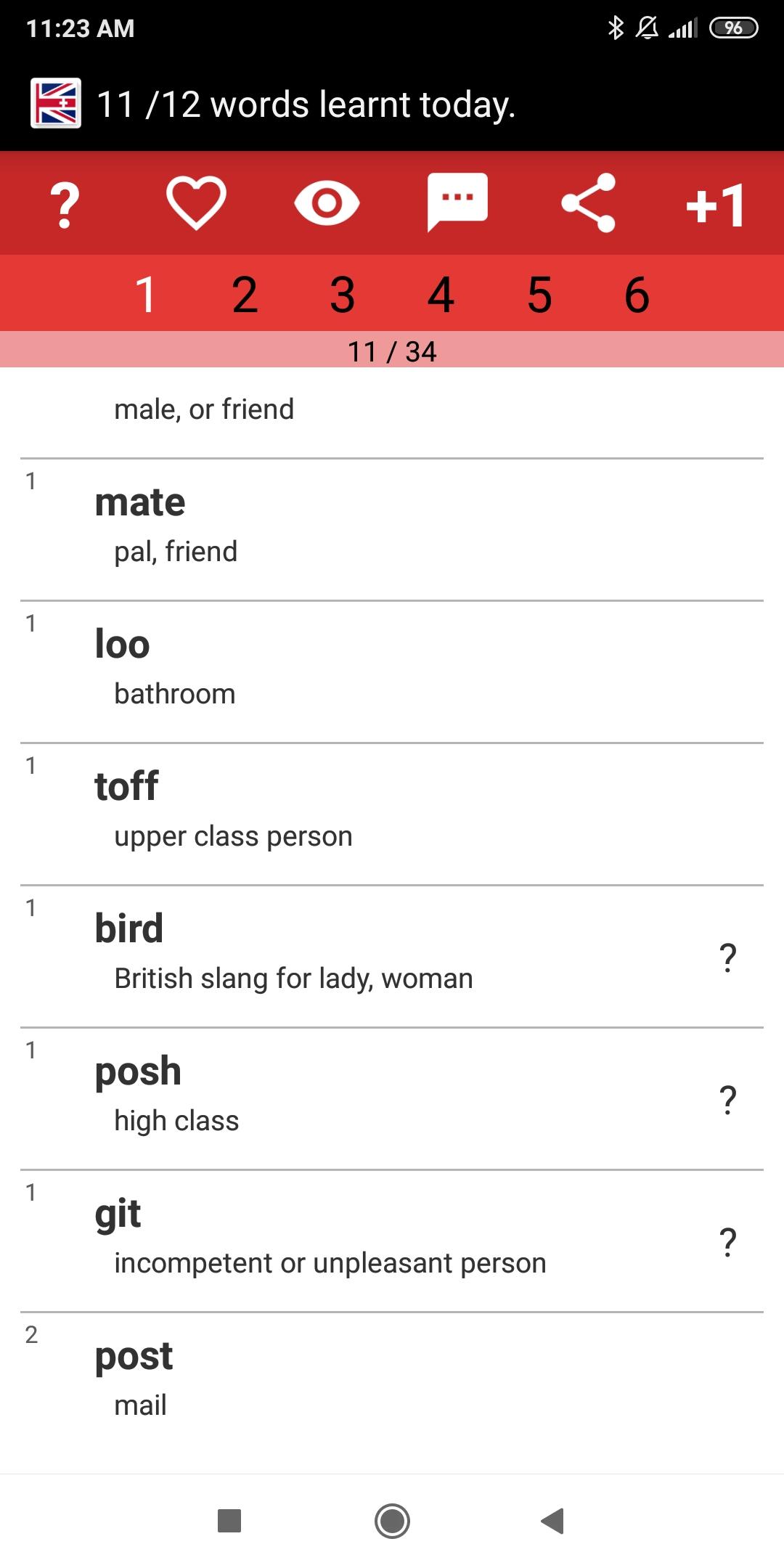Tap the share icon
Screen dimensions: 784x1568
(x=588, y=203)
